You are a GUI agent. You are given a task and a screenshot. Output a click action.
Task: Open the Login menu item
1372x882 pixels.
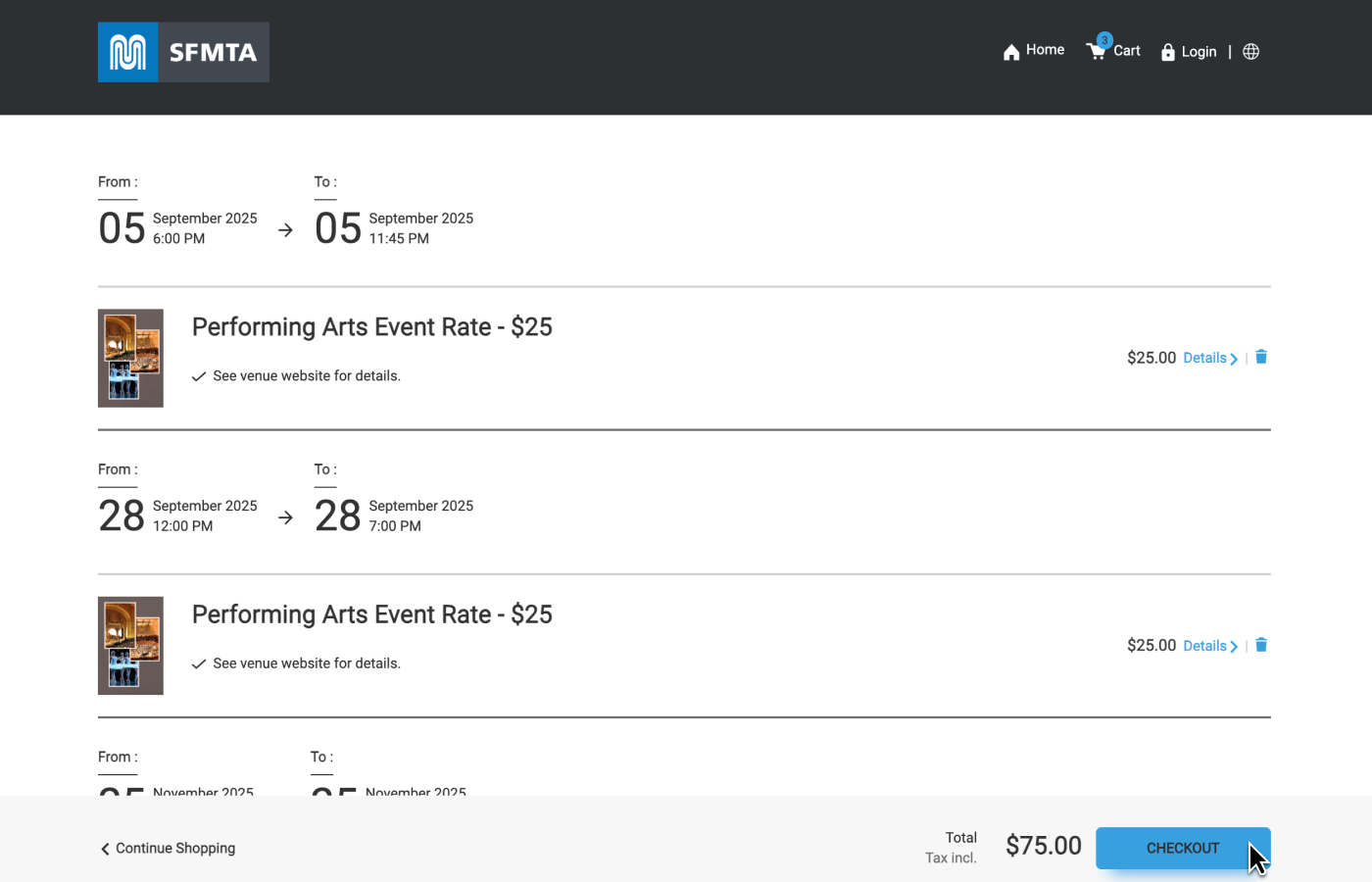tap(1199, 52)
